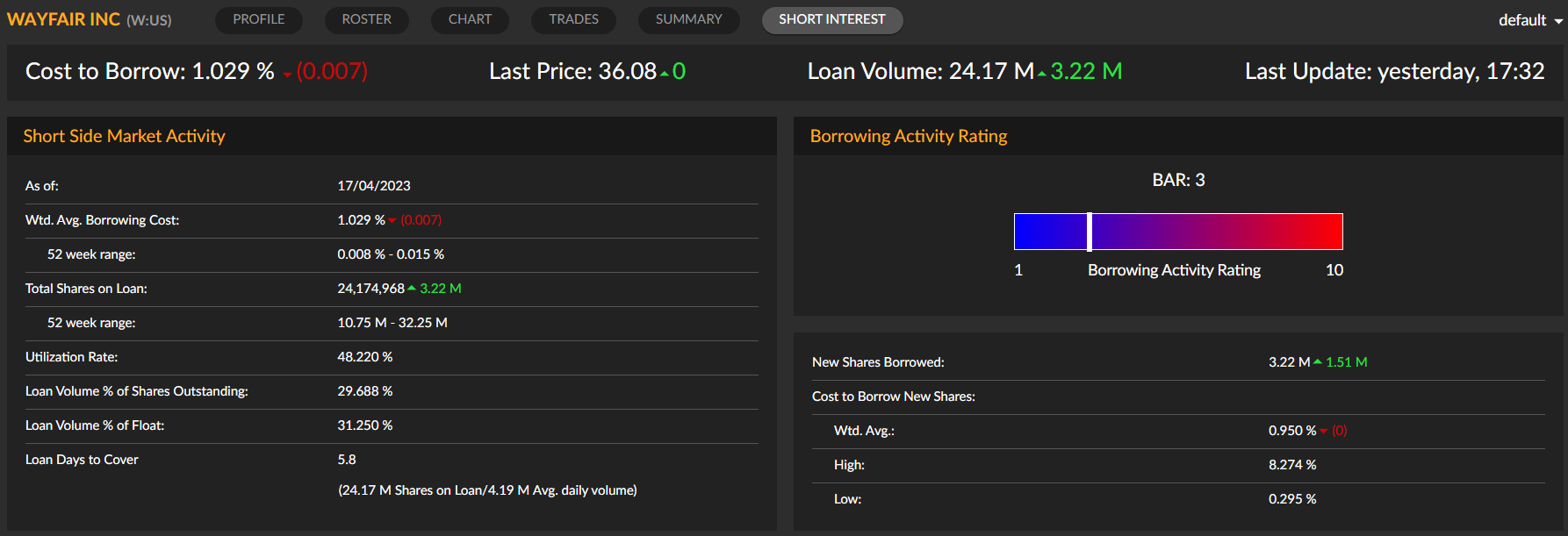The image size is (1568, 536).
Task: Click the Cost to Borrow 1.029 % figure
Action: 233,71
